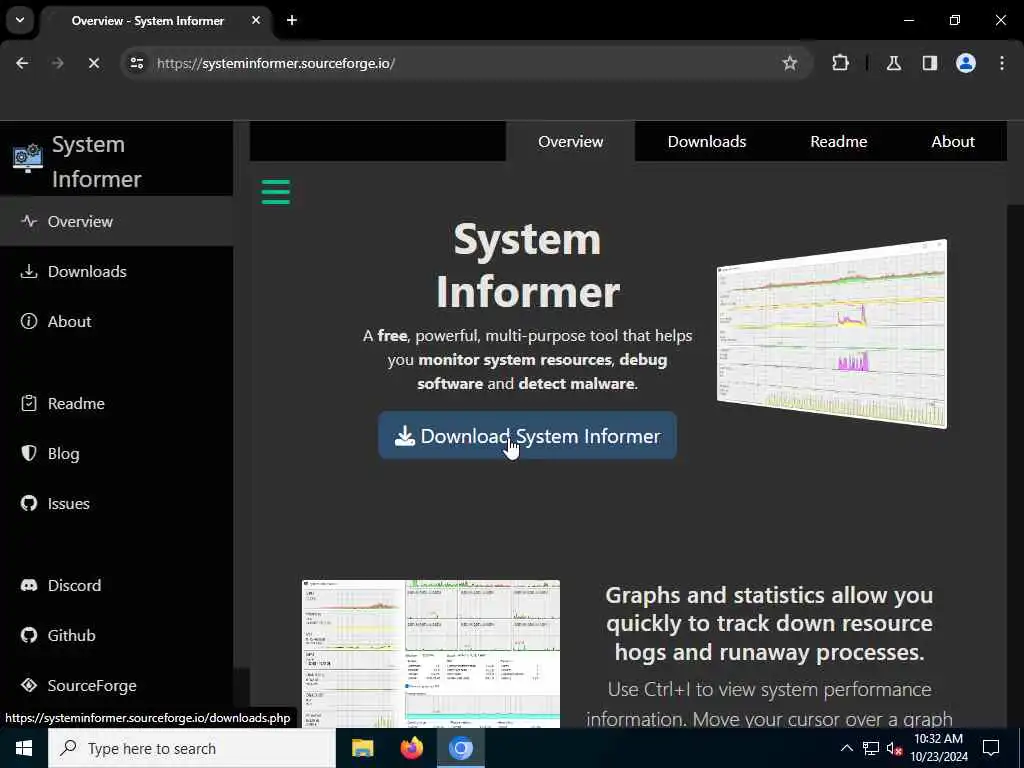Viewport: 1024px width, 768px height.
Task: Open the browser side panel icon
Action: tap(930, 63)
